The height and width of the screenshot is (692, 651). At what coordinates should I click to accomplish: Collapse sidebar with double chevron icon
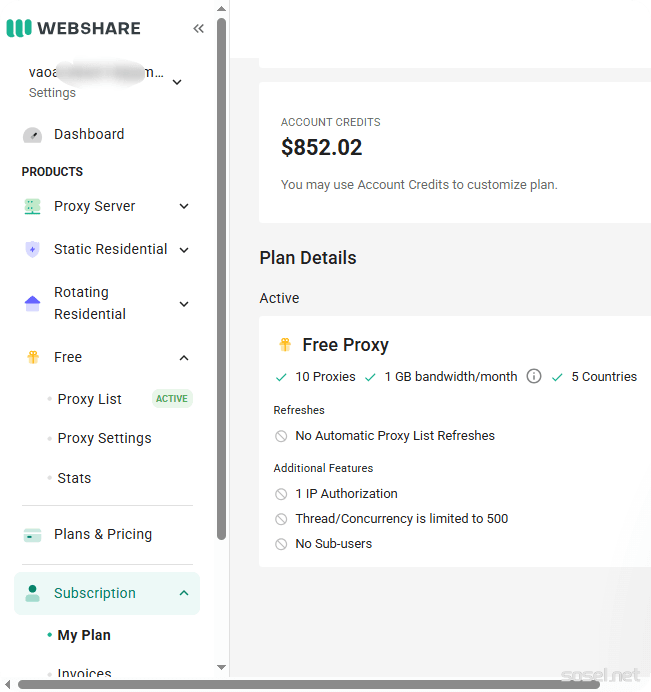[x=198, y=28]
